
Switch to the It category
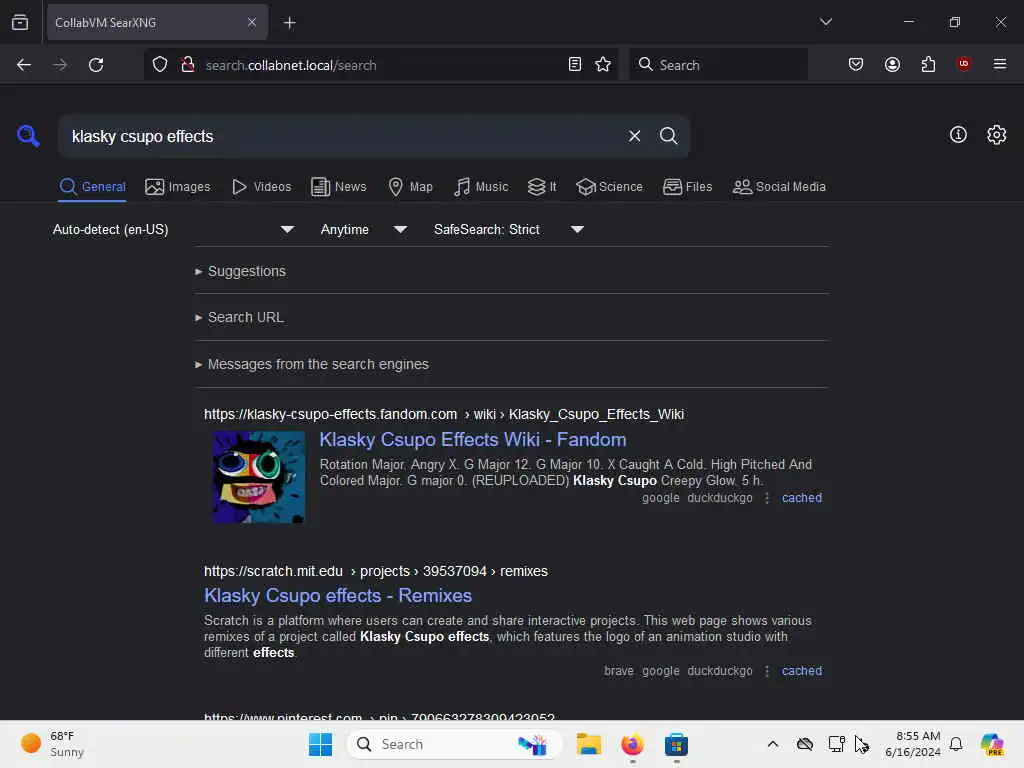point(542,187)
